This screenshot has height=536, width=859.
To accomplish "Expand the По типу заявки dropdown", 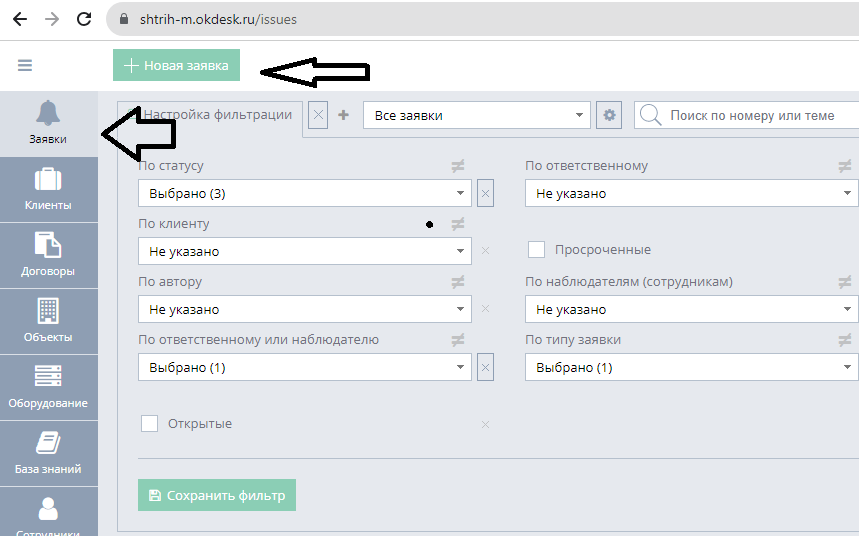I will tap(691, 368).
